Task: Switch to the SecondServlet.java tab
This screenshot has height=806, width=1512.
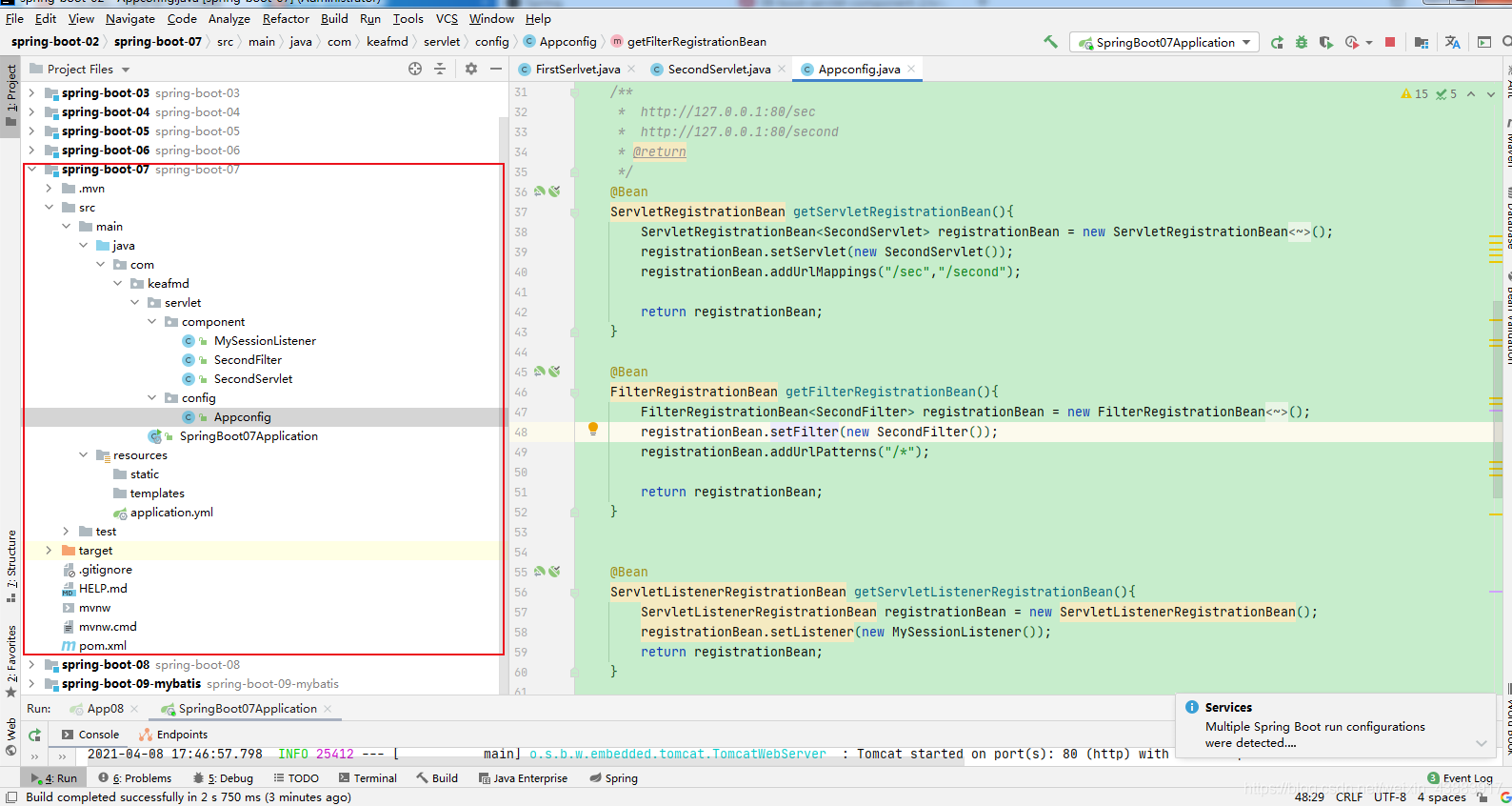Action: (x=719, y=69)
